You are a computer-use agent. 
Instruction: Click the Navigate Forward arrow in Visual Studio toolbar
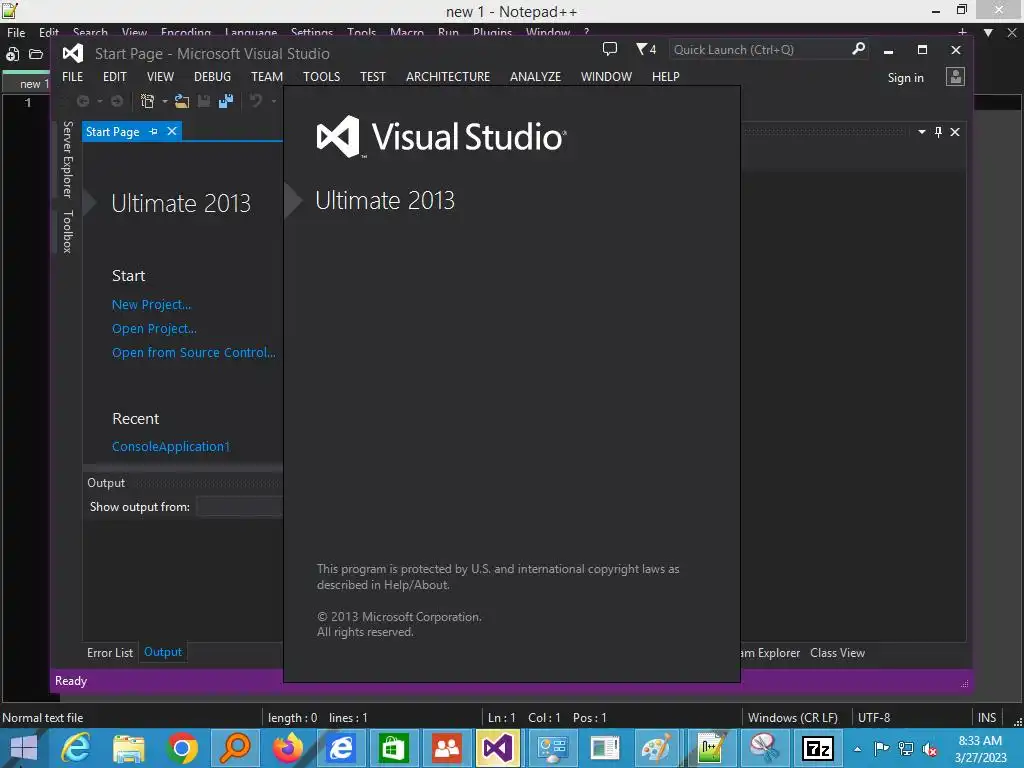pos(117,101)
